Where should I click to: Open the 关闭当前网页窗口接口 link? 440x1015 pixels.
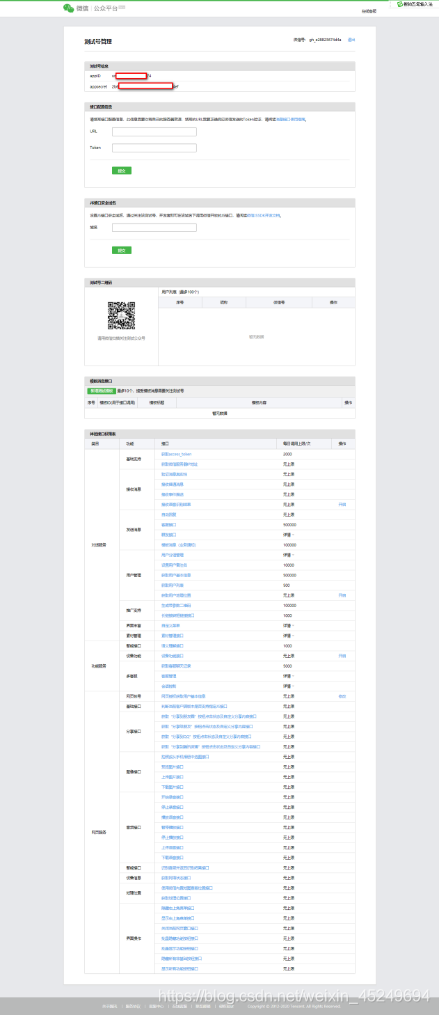179,928
